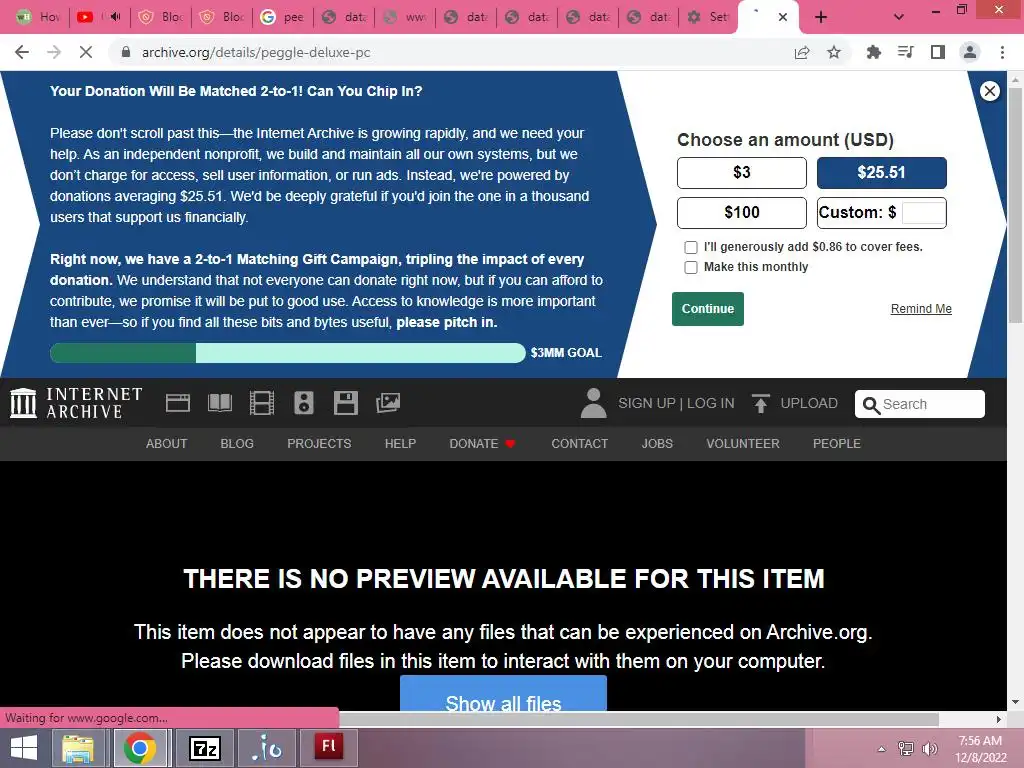1024x768 pixels.
Task: Select the $25.51 donation amount
Action: click(x=882, y=172)
